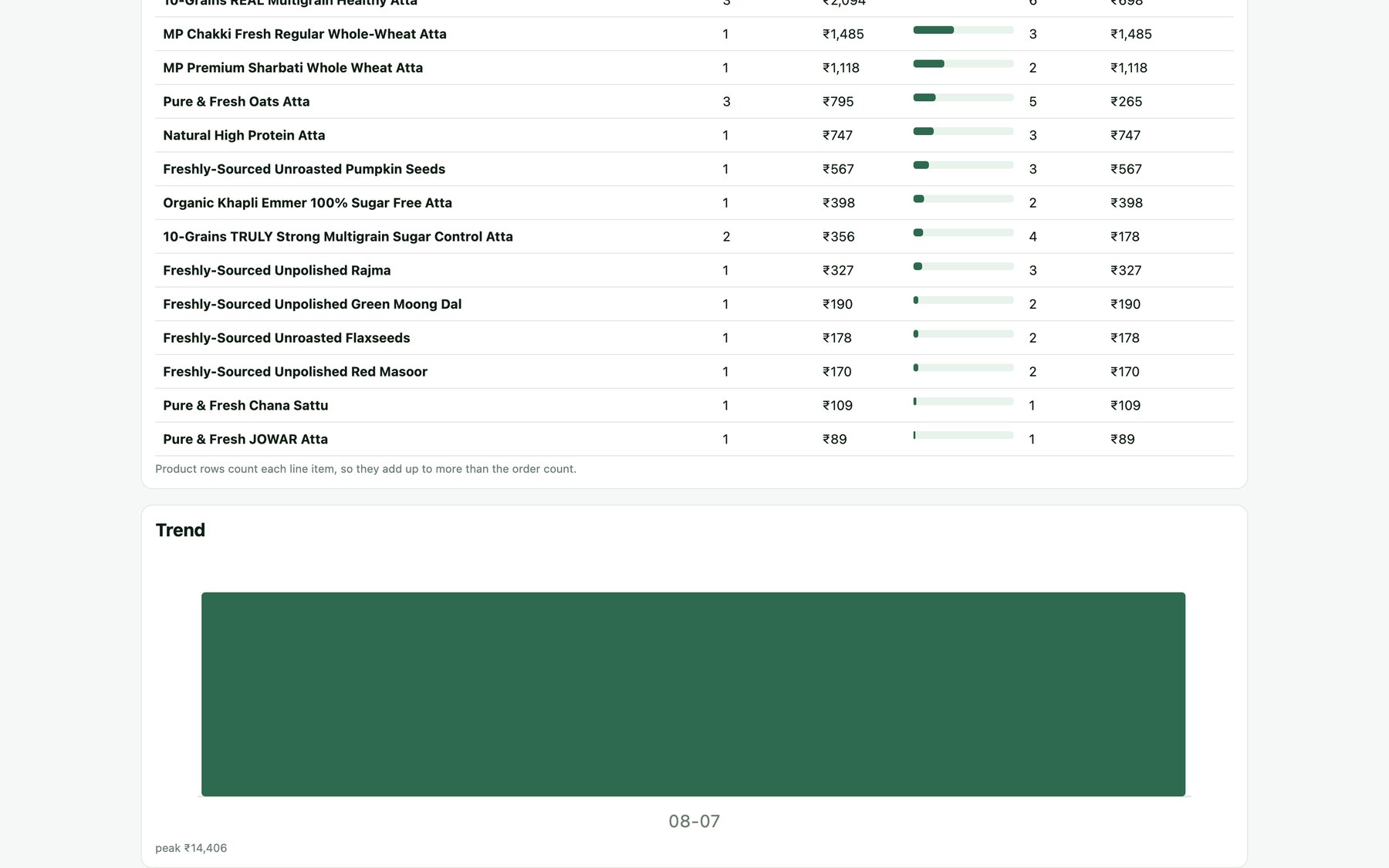Click the ₹795 revenue for Oats Atta
This screenshot has height=868, width=1389.
[837, 102]
